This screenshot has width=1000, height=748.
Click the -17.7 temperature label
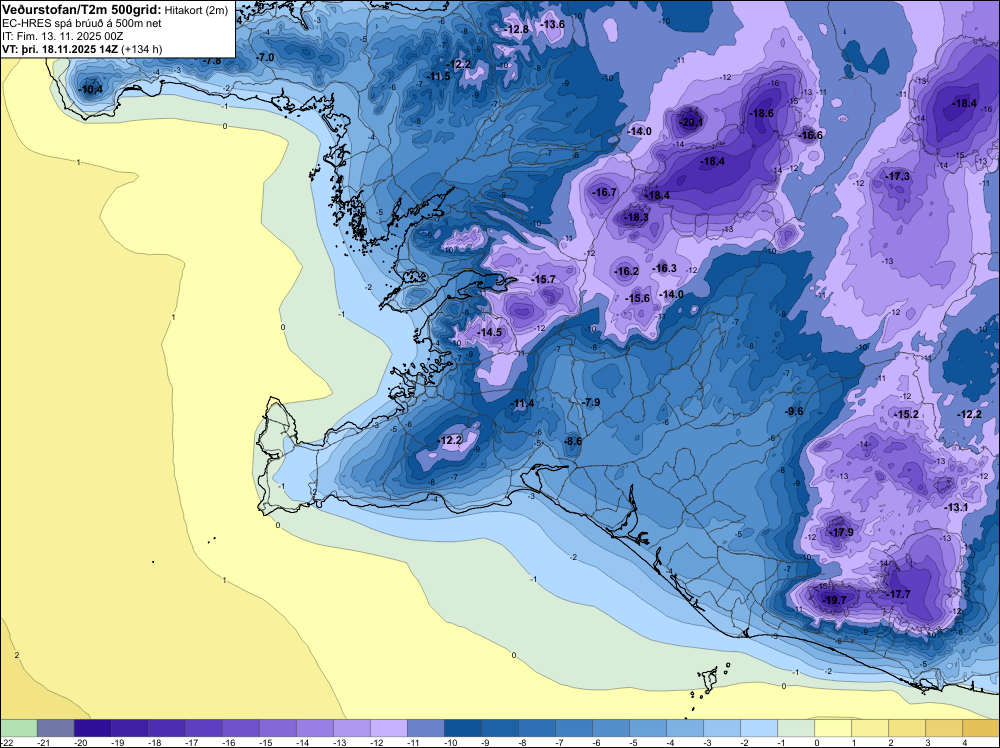point(898,594)
